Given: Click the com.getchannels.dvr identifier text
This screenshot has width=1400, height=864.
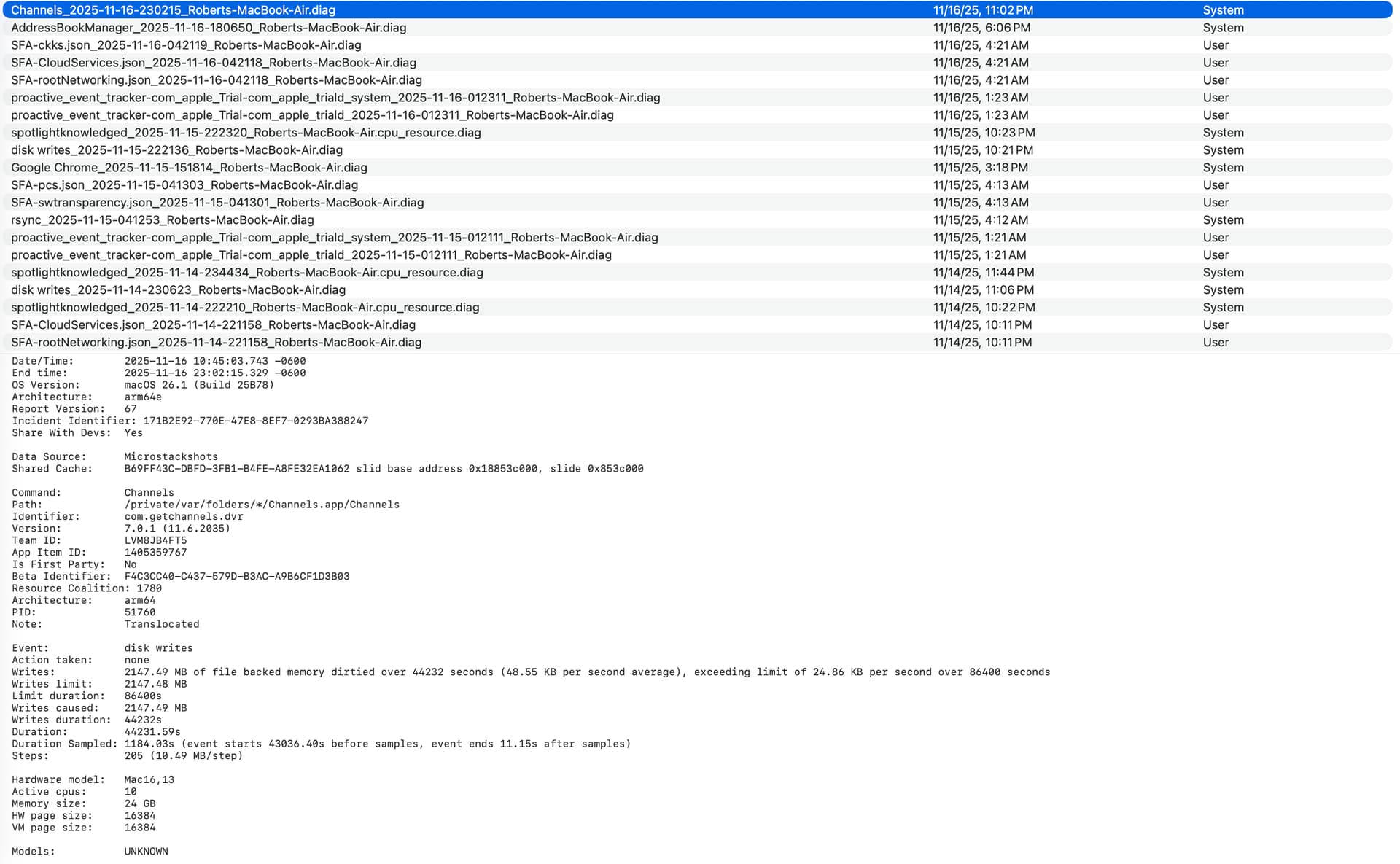Looking at the screenshot, I should pos(184,516).
